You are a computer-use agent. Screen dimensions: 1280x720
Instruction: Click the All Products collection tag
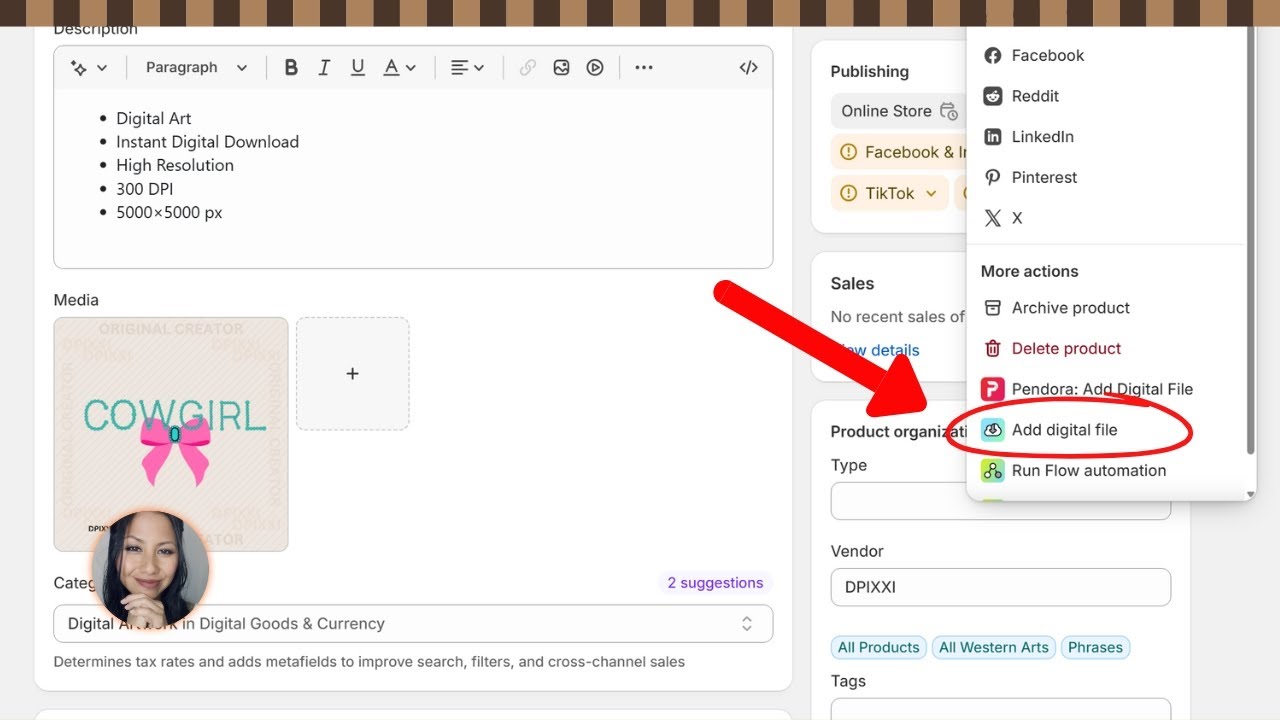pyautogui.click(x=878, y=647)
